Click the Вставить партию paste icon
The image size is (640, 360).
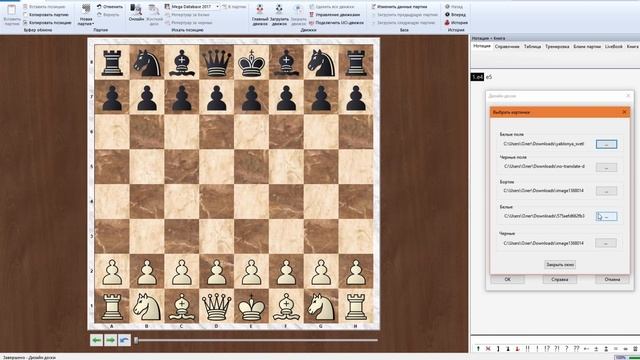11,11
